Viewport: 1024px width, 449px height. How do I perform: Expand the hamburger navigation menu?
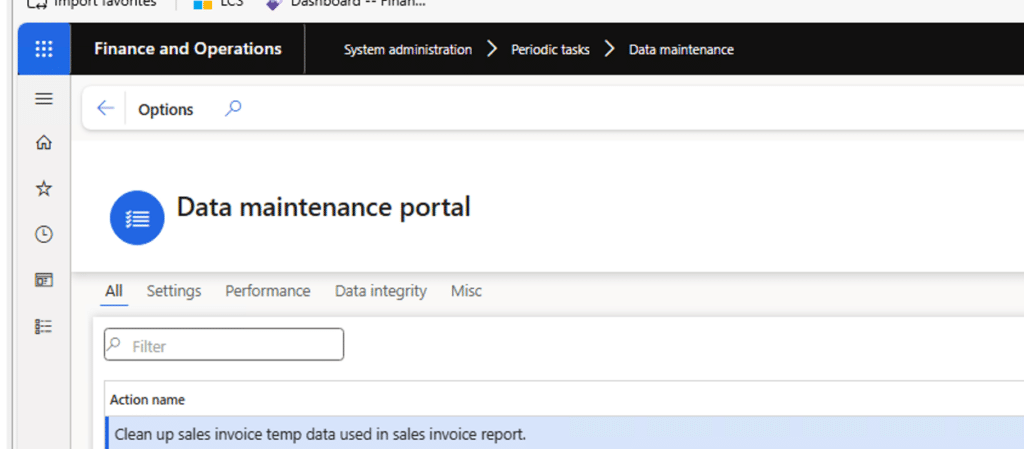(44, 98)
